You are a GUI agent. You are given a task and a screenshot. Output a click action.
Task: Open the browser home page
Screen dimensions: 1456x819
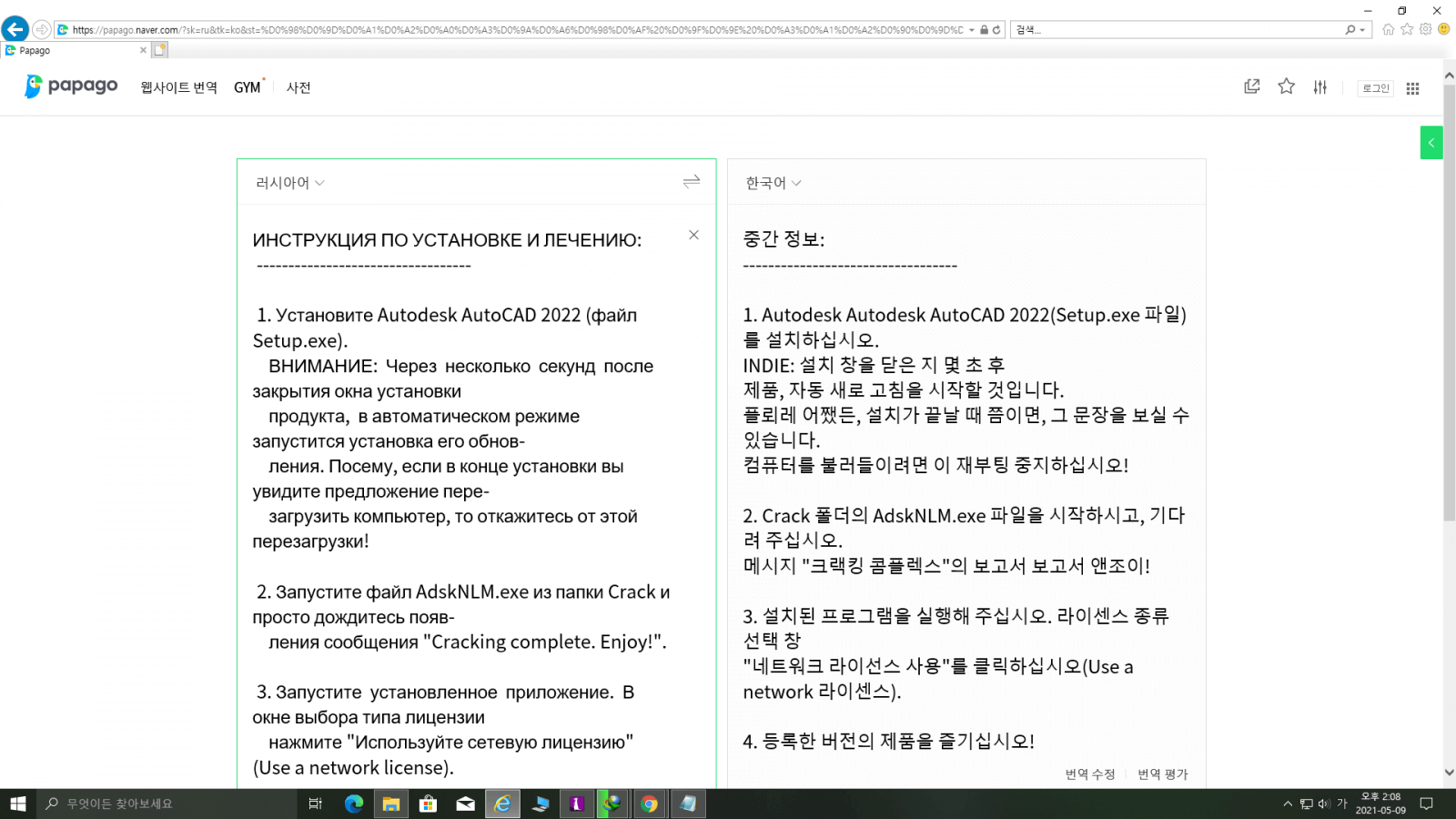click(x=1388, y=29)
